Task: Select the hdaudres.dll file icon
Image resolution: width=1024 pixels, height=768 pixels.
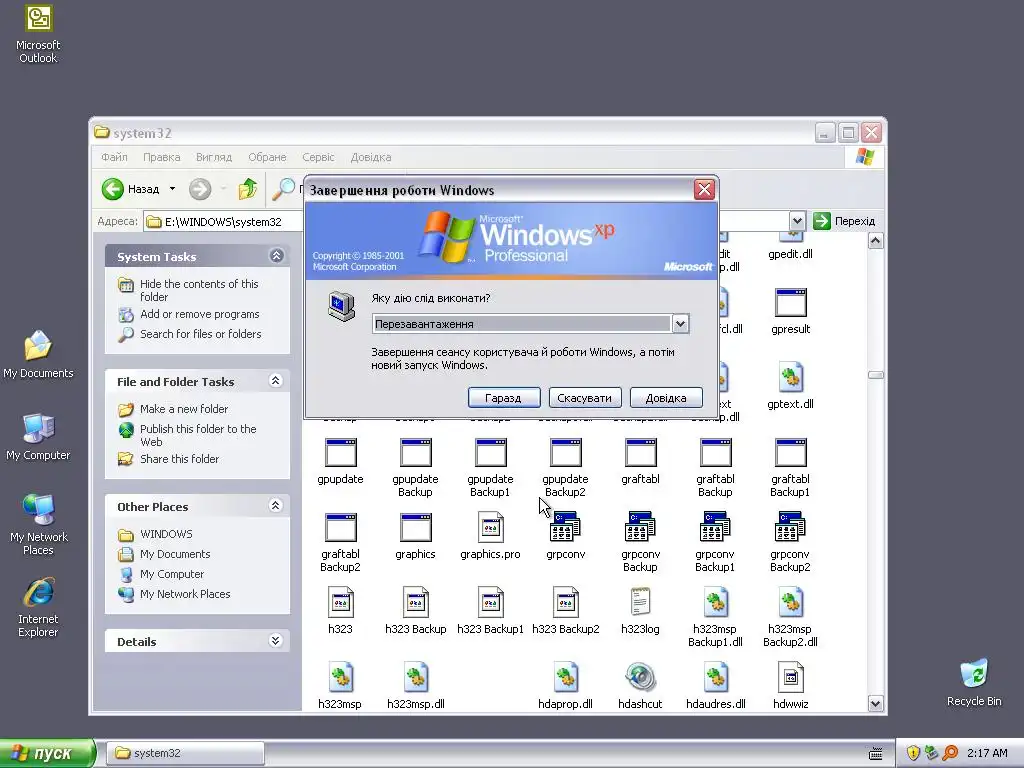Action: (715, 677)
